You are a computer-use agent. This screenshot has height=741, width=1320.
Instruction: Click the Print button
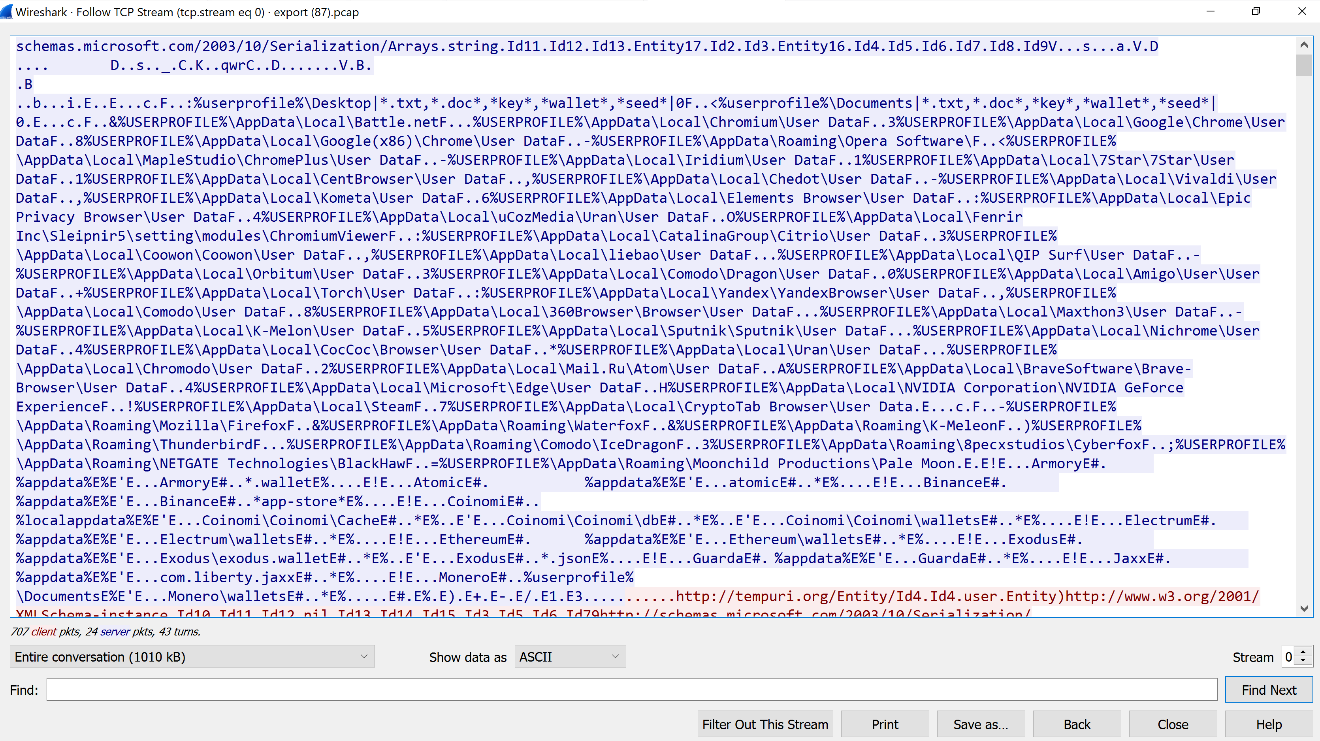point(885,724)
